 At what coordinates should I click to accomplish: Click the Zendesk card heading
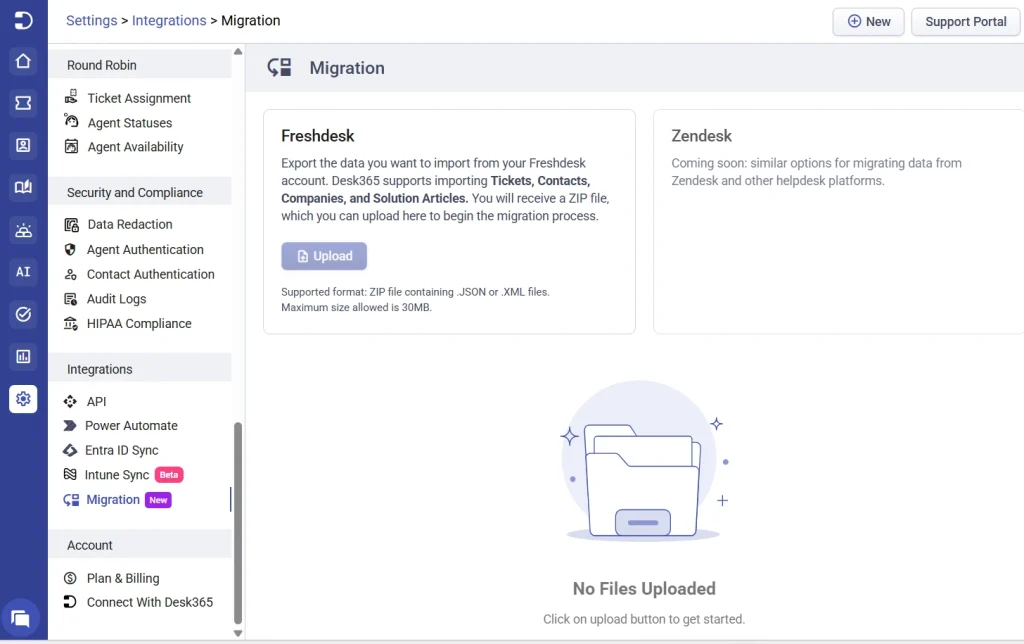pyautogui.click(x=701, y=135)
